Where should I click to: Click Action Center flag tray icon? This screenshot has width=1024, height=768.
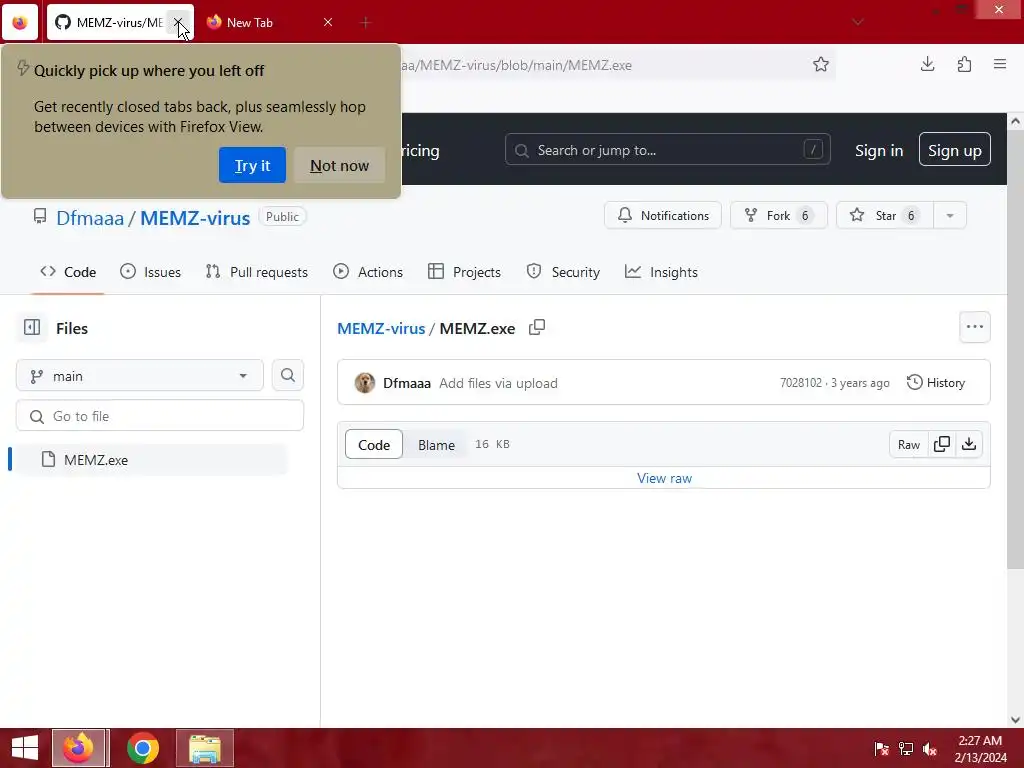(x=881, y=749)
